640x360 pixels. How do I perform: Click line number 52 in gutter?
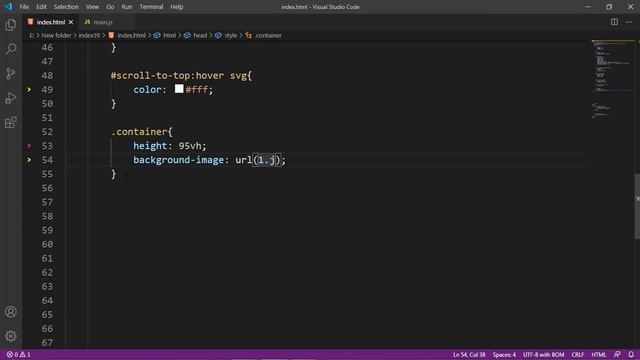(x=47, y=132)
